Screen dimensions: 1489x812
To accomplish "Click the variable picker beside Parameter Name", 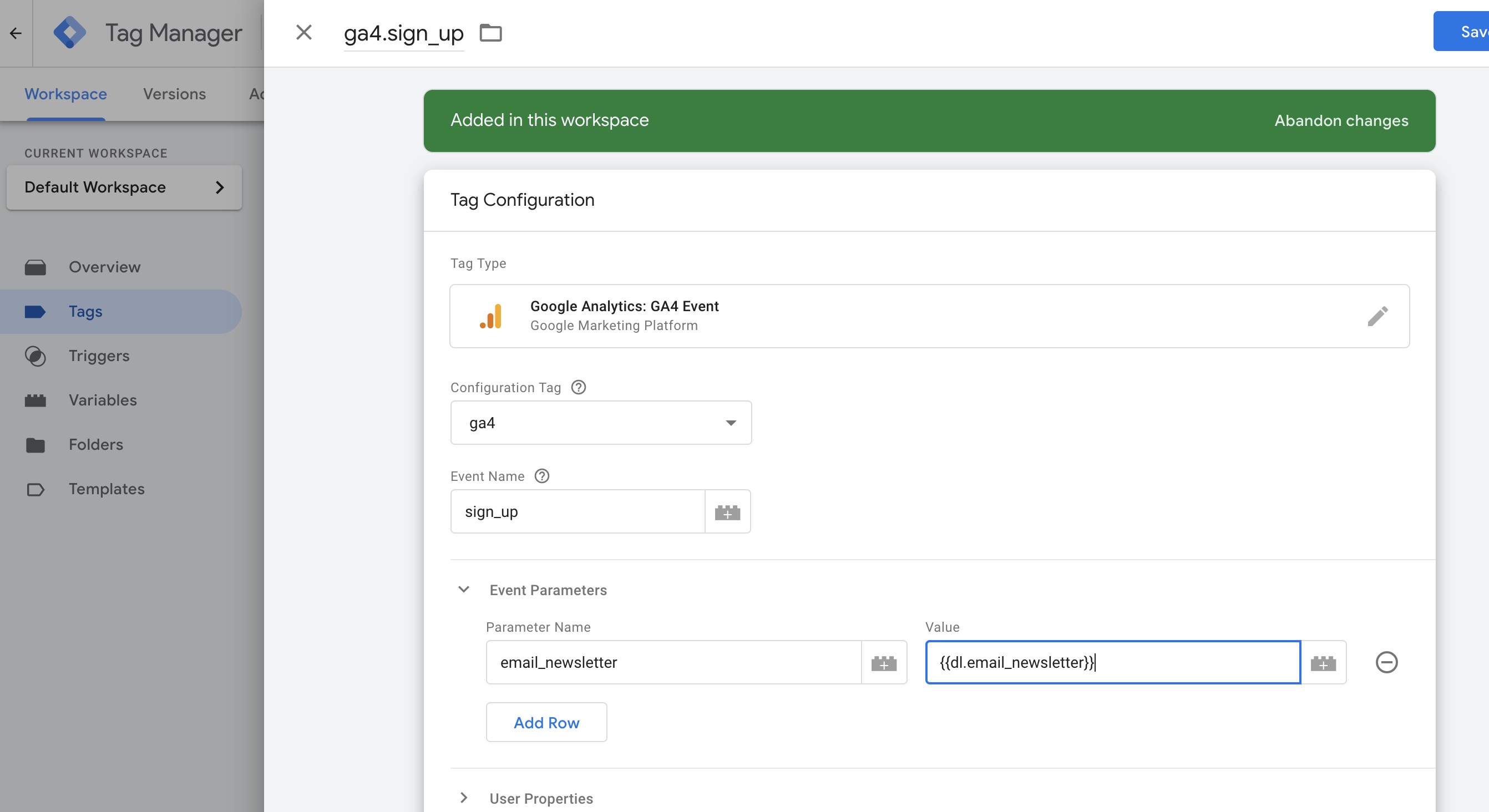I will [x=883, y=663].
